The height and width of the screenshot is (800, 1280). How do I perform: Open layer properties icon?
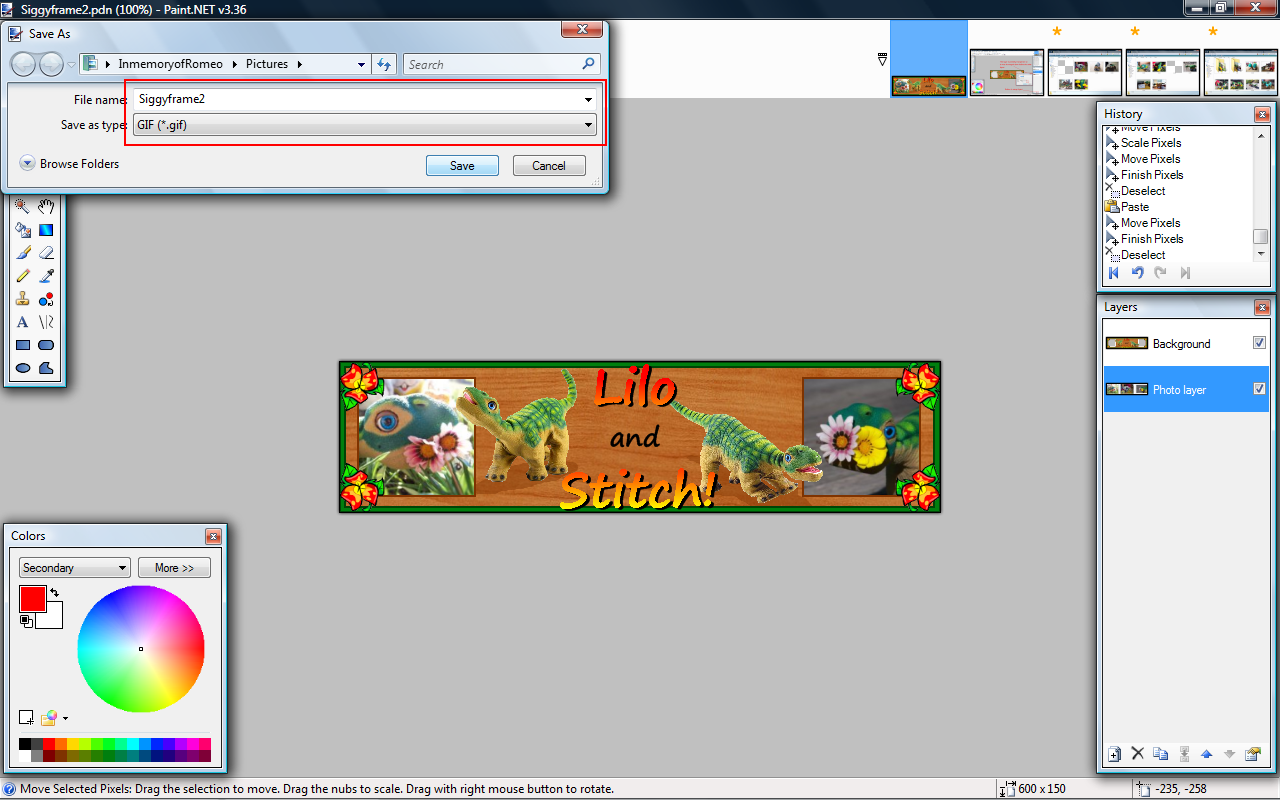coord(1252,754)
